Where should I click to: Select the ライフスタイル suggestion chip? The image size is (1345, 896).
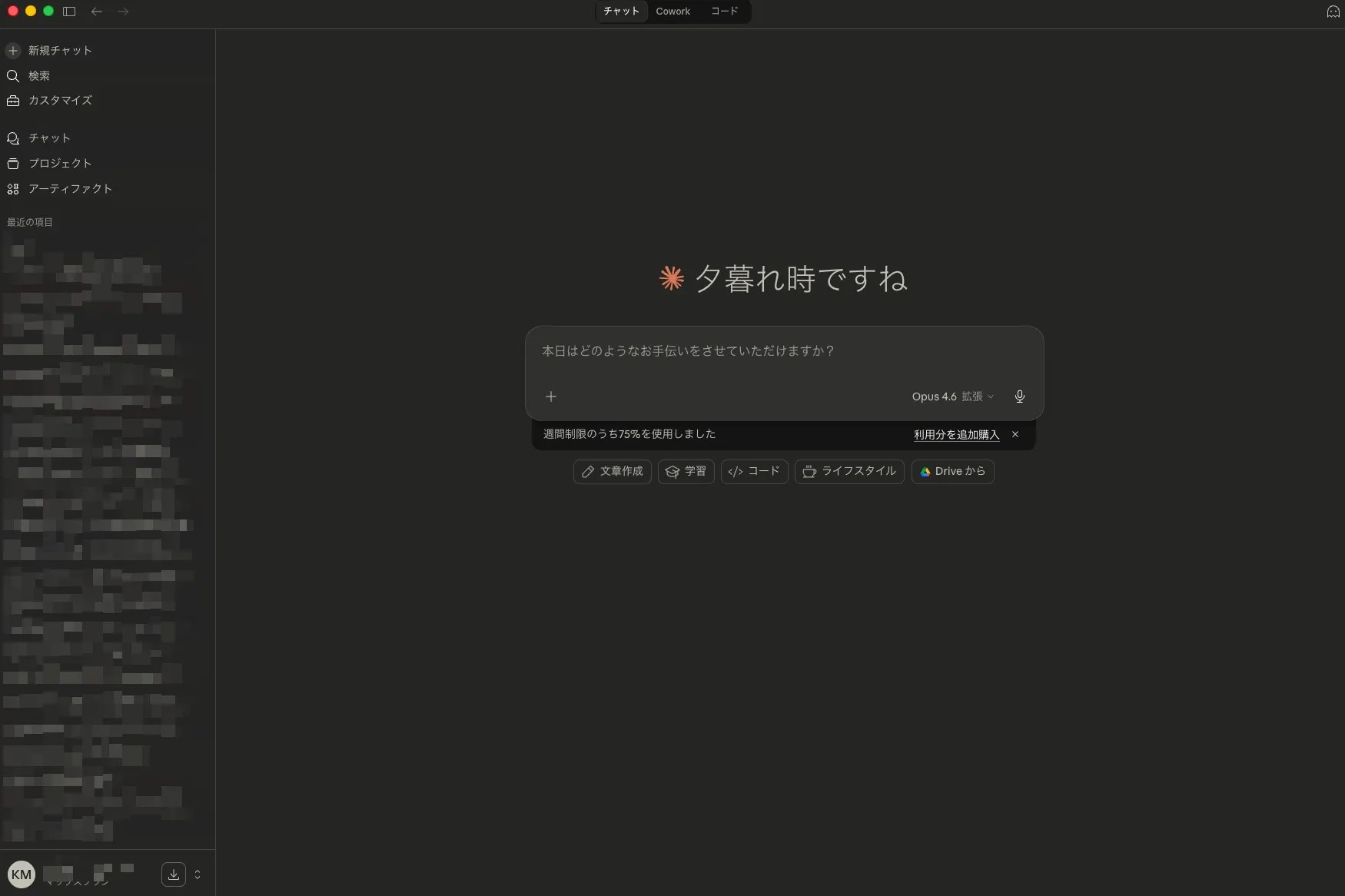tap(849, 472)
